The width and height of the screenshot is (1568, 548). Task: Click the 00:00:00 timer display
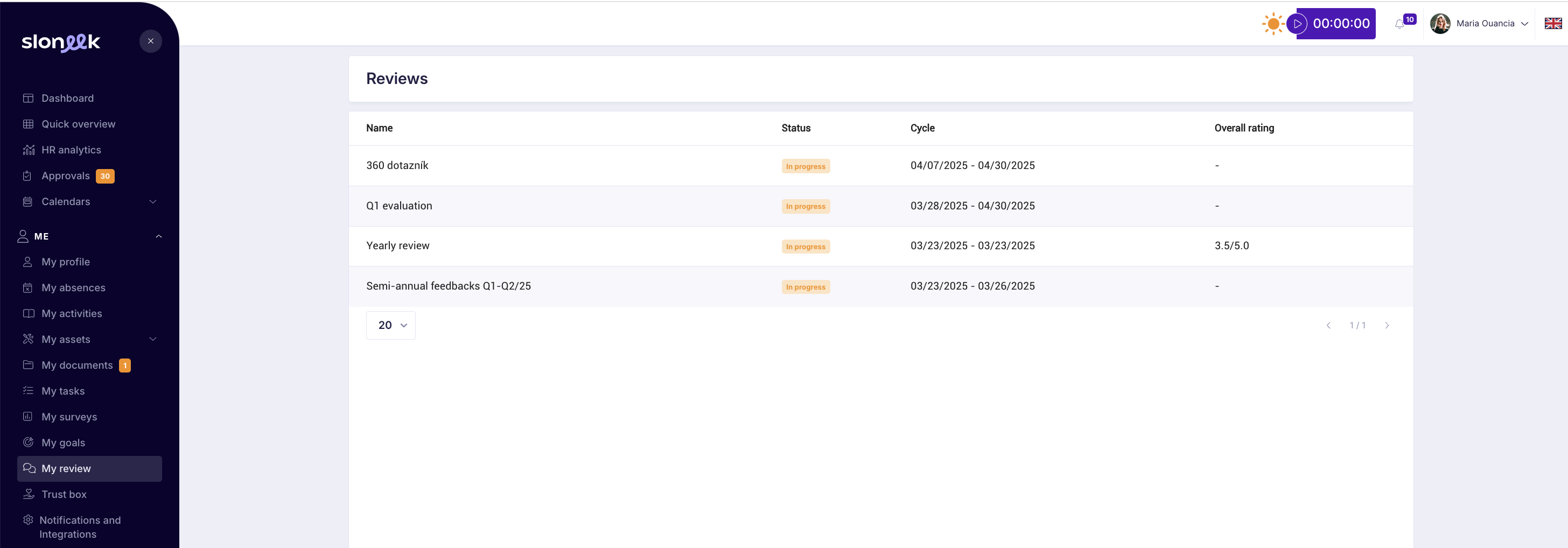pyautogui.click(x=1341, y=24)
